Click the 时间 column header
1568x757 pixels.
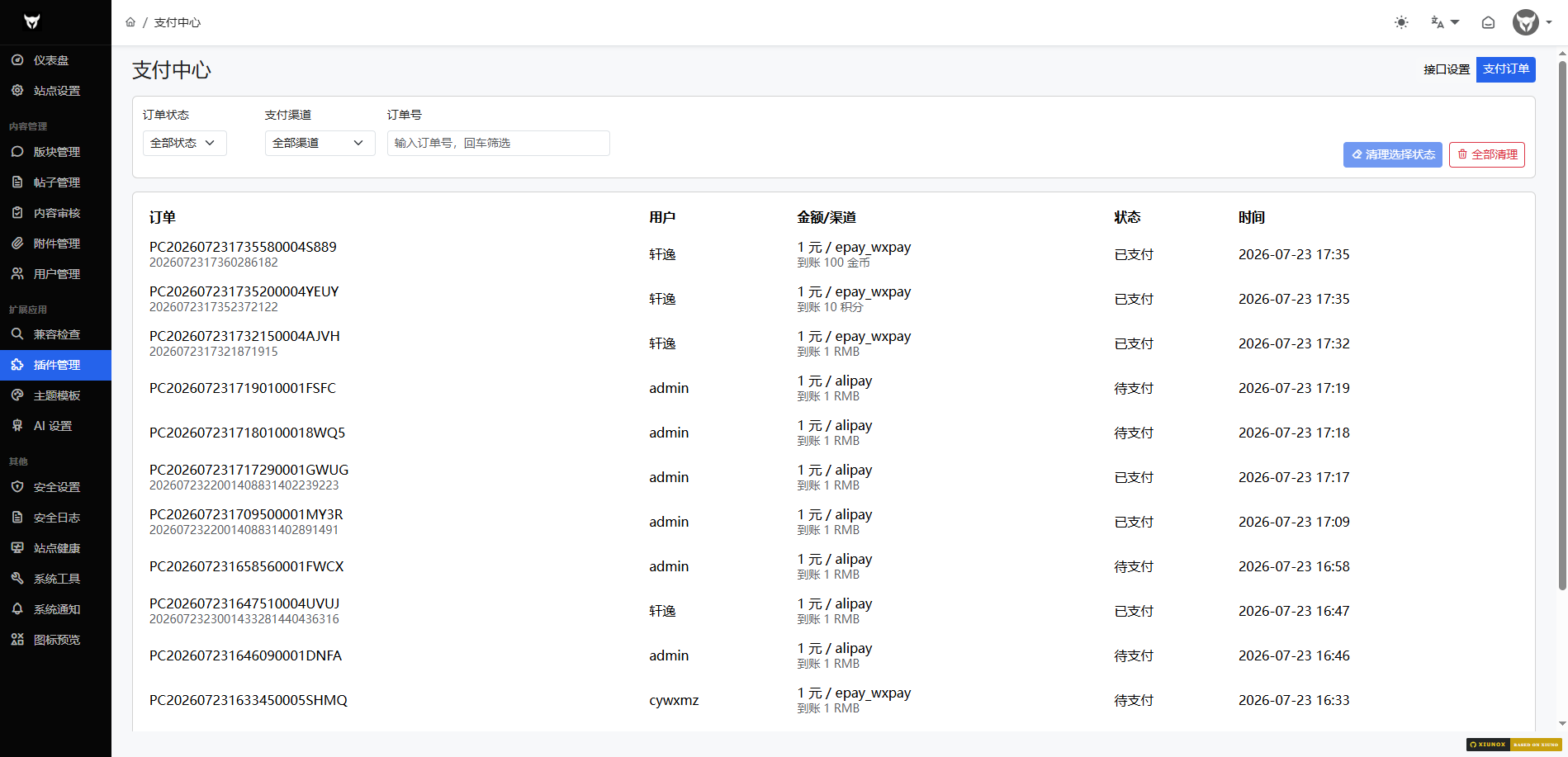click(x=1251, y=217)
